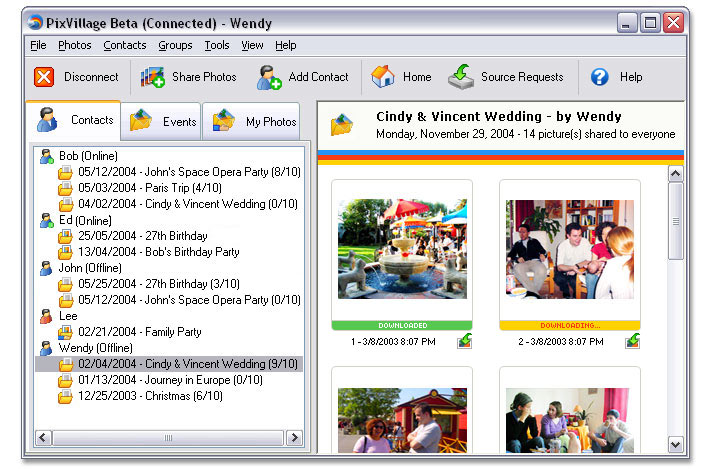Click the Help toolbar button label
Screen dimensions: 719x469
tap(631, 77)
